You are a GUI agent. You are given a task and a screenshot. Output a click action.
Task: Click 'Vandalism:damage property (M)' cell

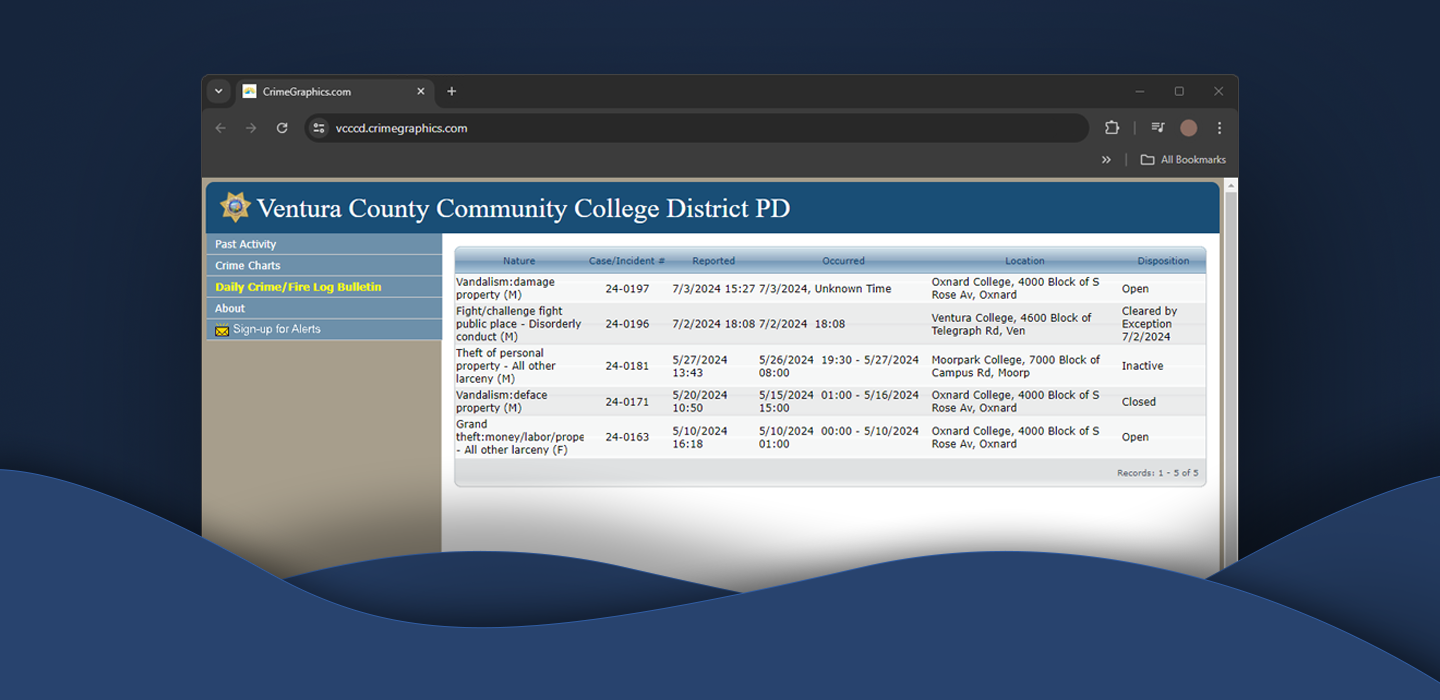click(505, 288)
